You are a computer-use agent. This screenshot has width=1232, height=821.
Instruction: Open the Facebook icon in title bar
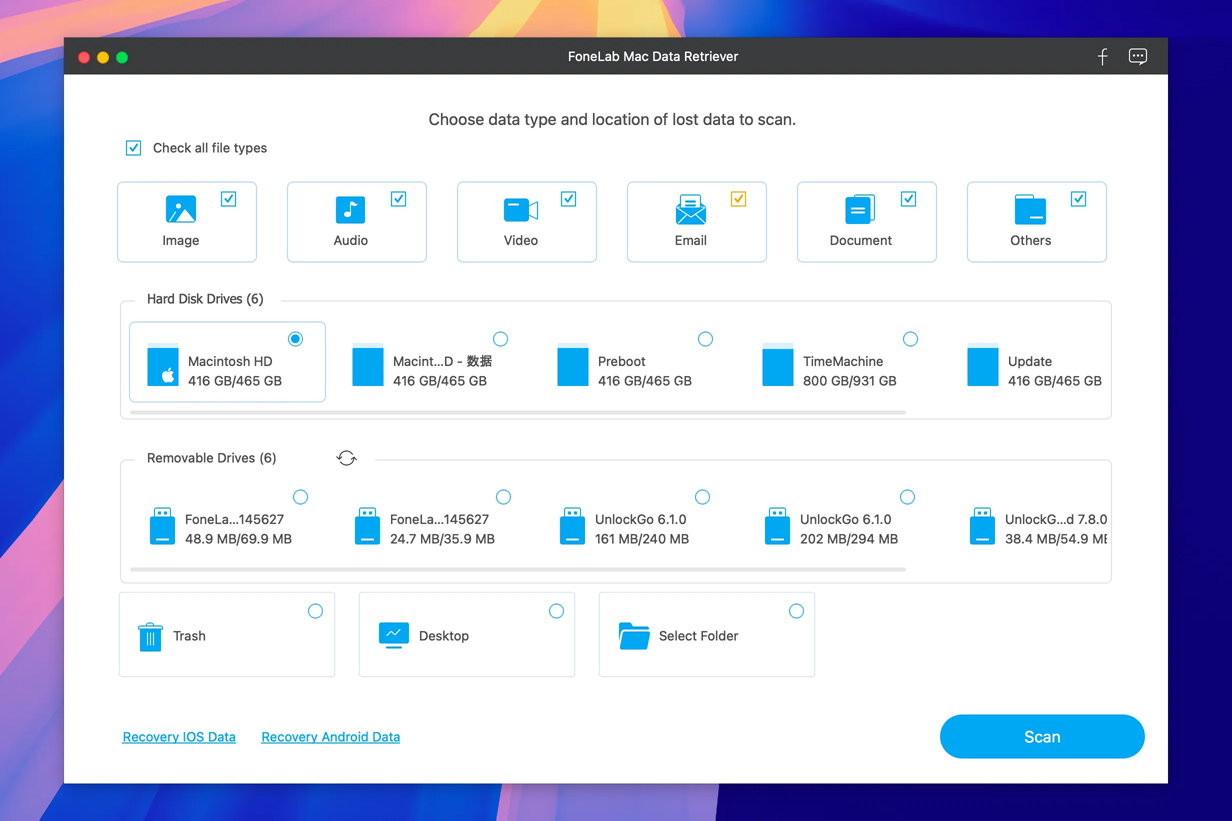[x=1103, y=57]
